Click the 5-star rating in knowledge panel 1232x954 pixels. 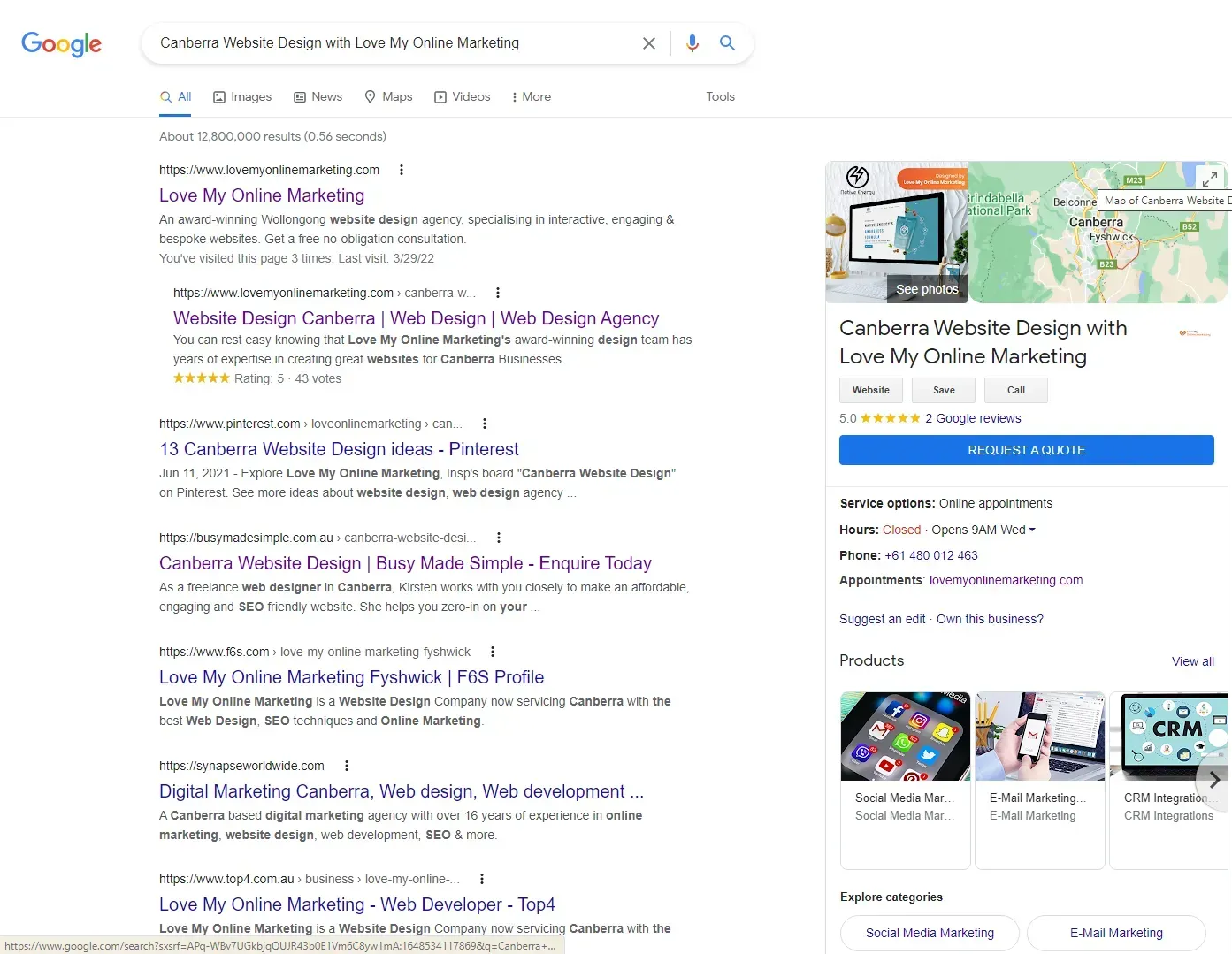(890, 418)
